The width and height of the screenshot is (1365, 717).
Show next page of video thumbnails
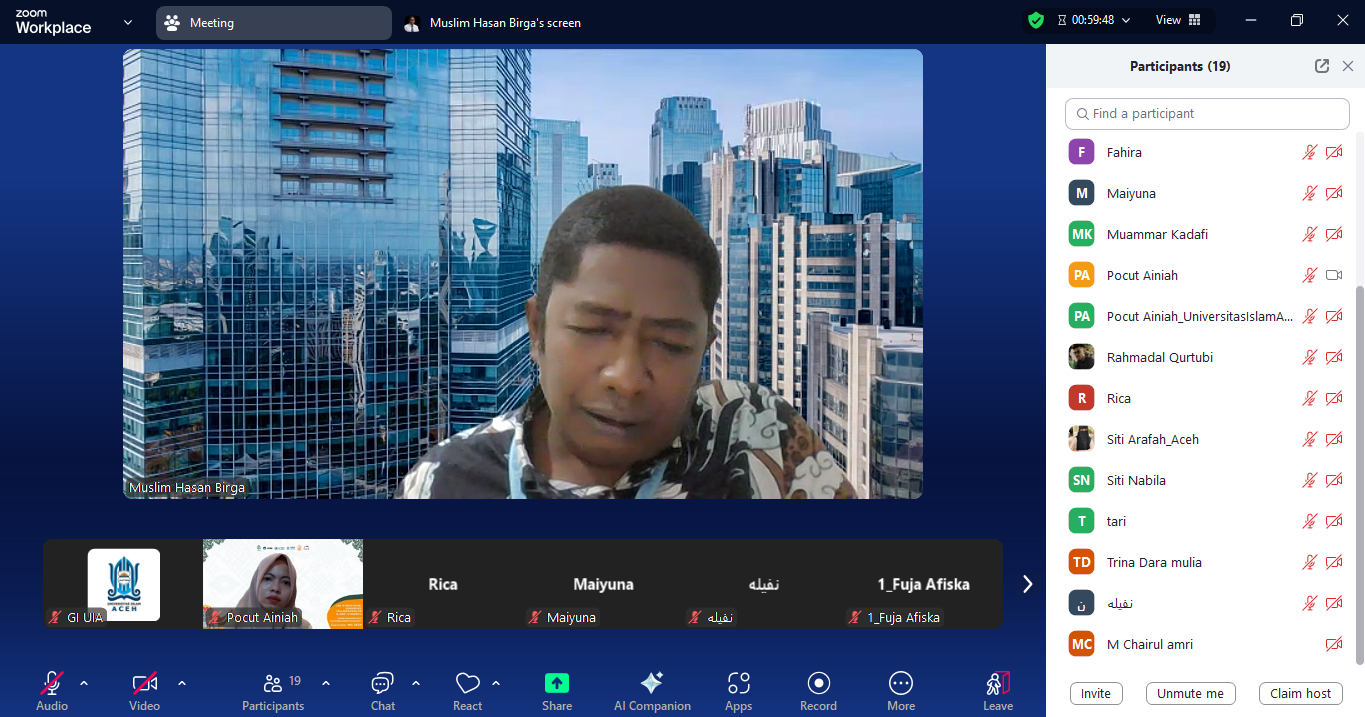[x=1027, y=584]
